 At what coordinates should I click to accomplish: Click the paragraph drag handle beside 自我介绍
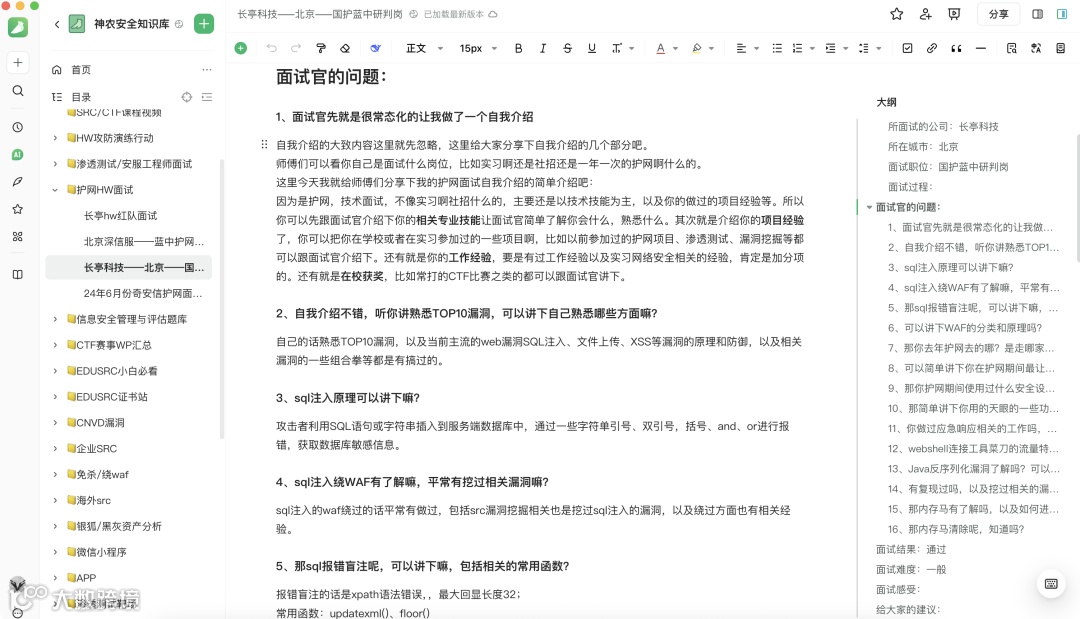point(264,145)
